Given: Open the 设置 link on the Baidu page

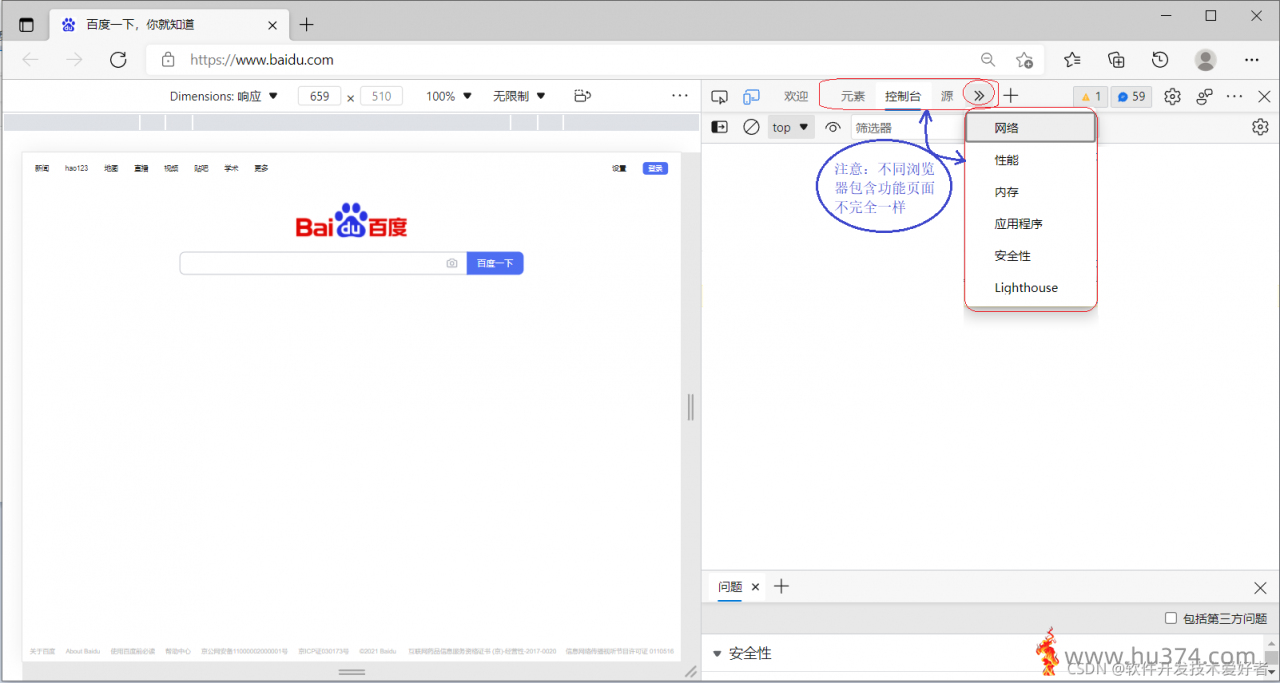Looking at the screenshot, I should [619, 168].
